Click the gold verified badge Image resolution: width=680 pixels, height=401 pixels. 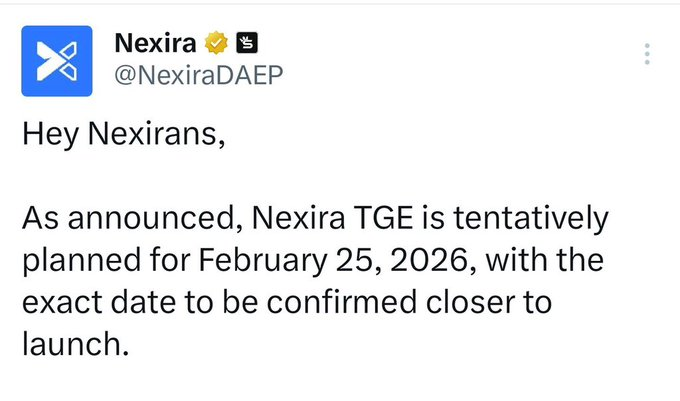coord(216,44)
